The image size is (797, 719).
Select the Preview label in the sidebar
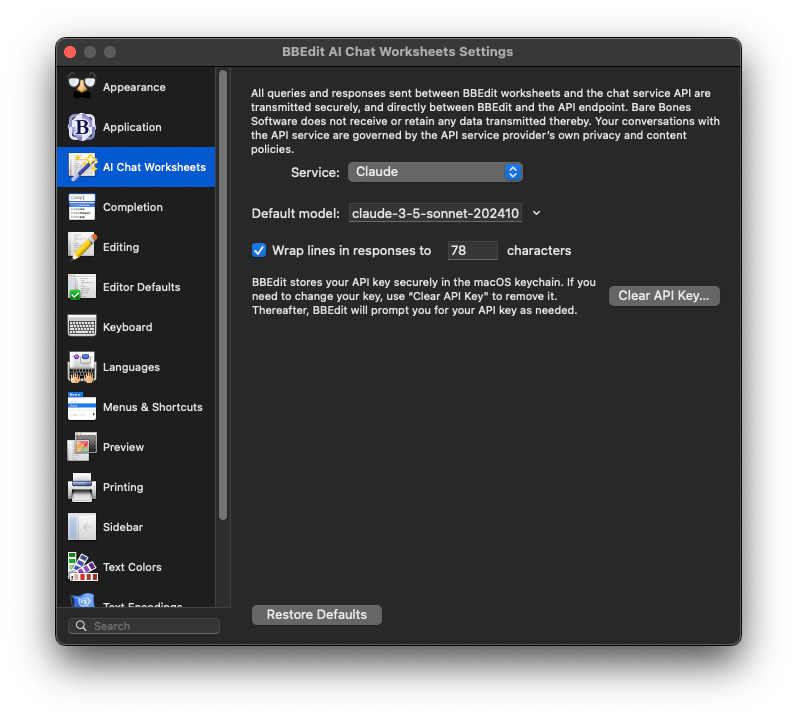124,447
